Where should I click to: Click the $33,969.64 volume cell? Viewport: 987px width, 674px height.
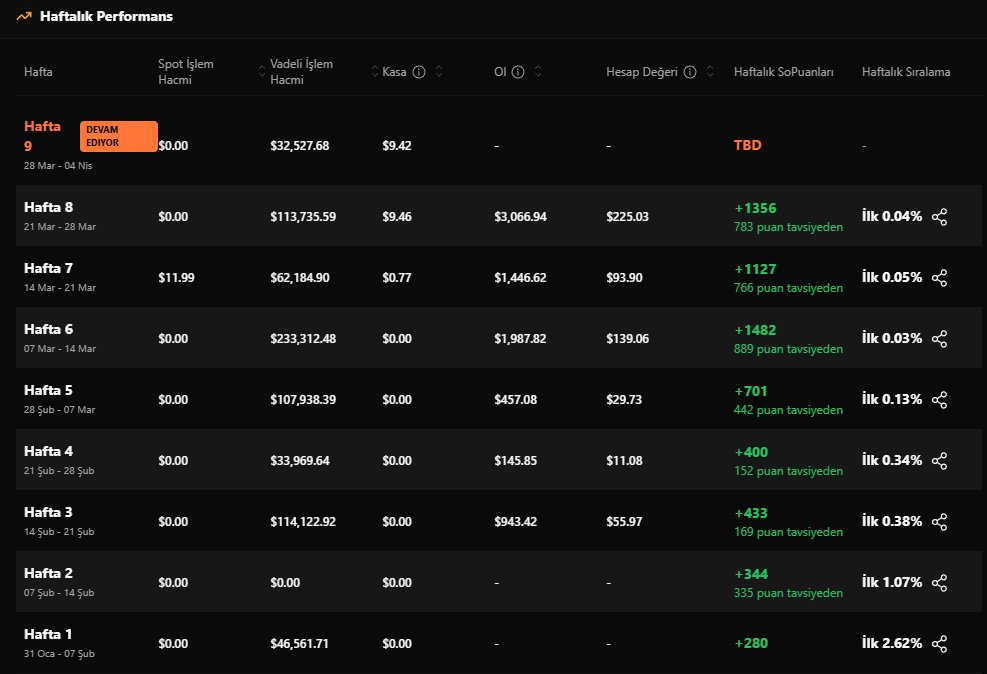coord(300,461)
